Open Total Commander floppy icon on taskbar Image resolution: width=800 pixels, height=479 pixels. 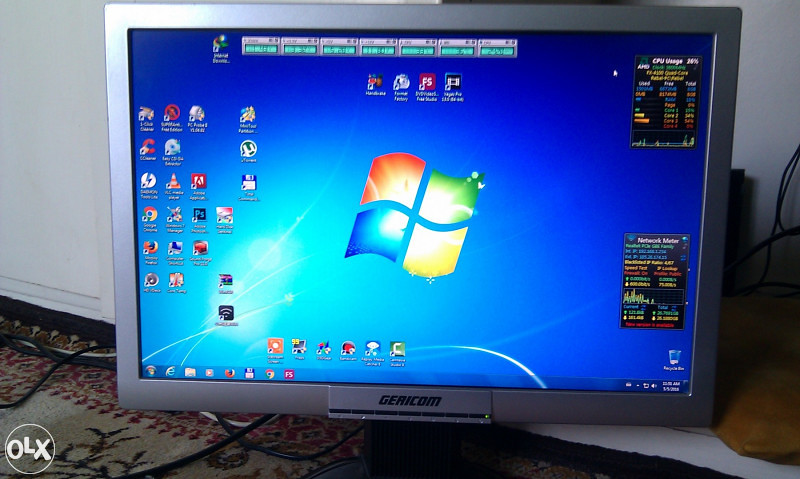tap(249, 373)
